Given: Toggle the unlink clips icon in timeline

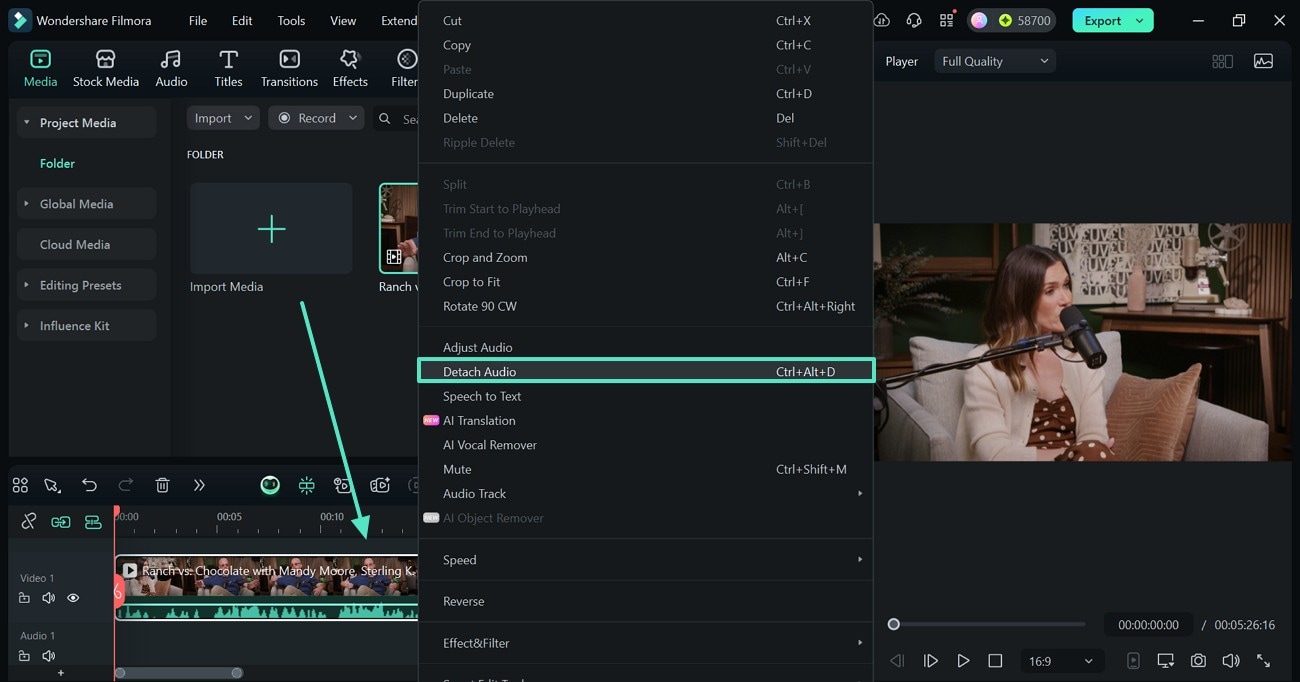Looking at the screenshot, I should pos(28,521).
